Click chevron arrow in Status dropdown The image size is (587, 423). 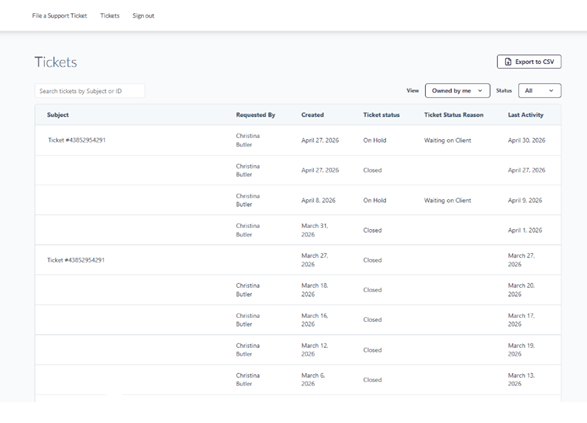551,91
